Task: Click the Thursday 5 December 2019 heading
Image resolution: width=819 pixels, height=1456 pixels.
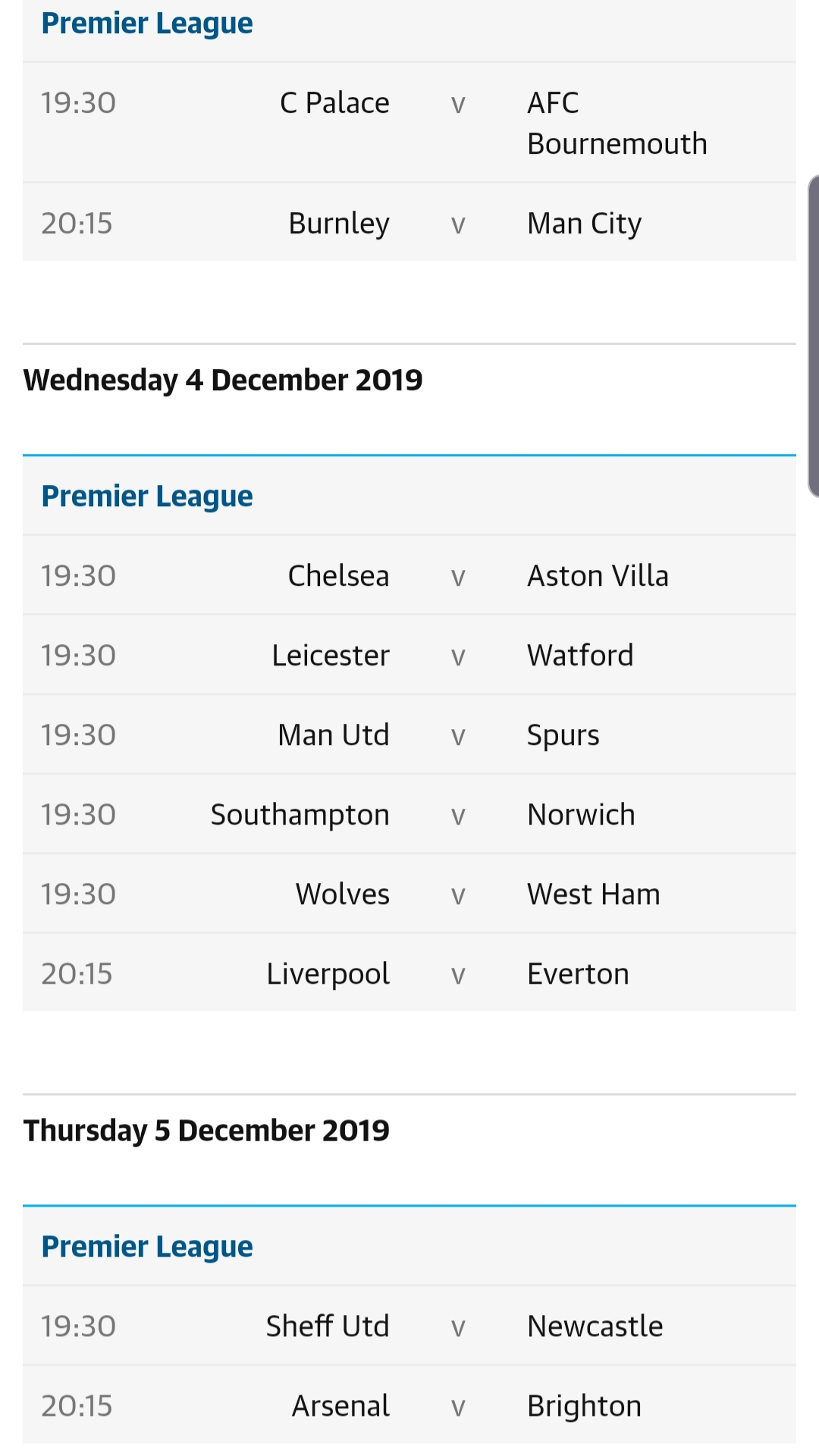Action: pos(206,1130)
